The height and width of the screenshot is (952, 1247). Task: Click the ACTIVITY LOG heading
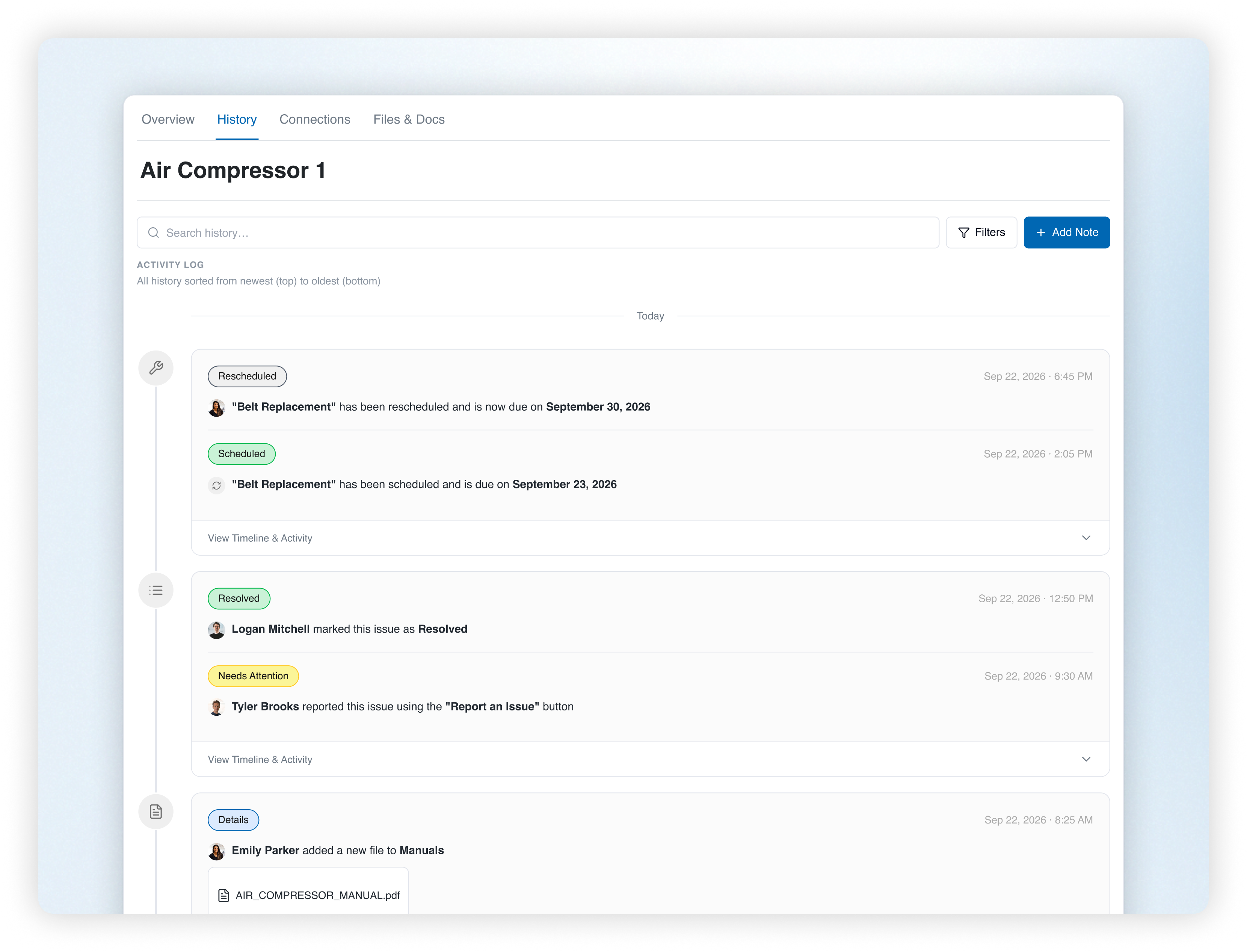pyautogui.click(x=171, y=264)
